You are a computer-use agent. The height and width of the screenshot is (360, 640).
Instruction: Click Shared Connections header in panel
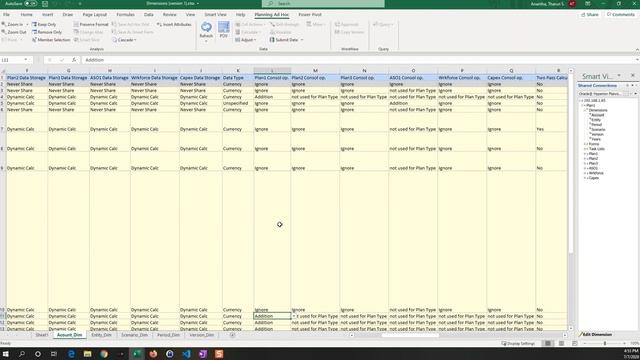[597, 85]
